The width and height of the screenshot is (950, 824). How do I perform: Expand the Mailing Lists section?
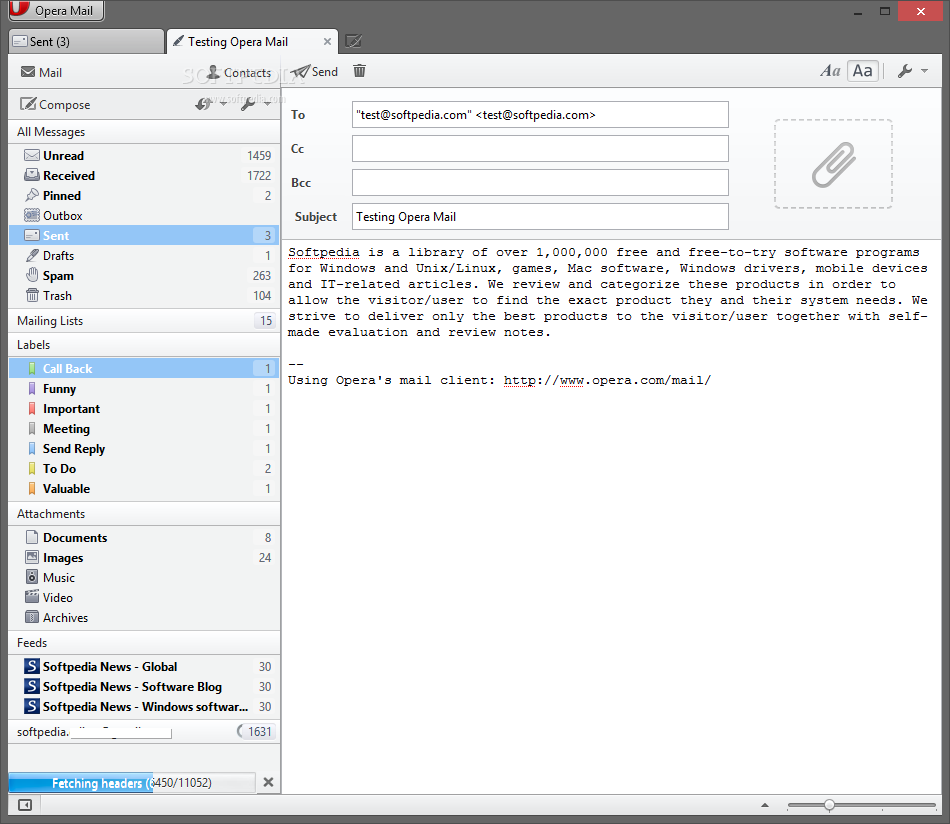point(144,321)
